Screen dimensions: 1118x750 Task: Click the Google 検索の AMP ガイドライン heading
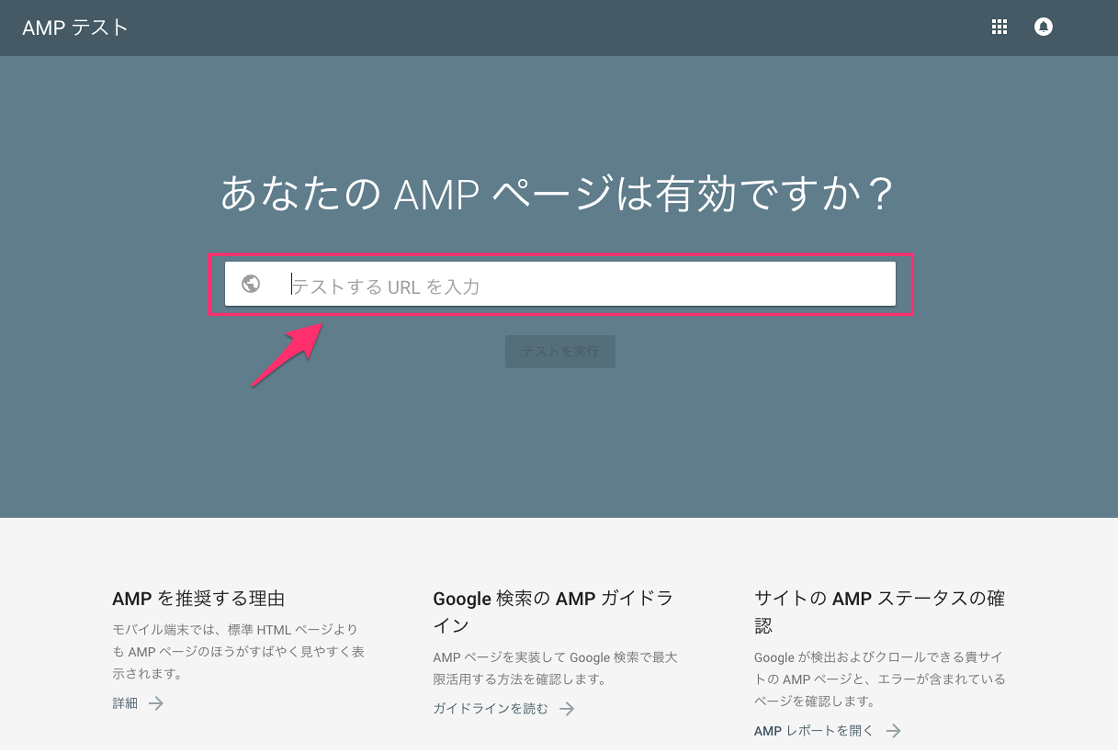tap(553, 612)
